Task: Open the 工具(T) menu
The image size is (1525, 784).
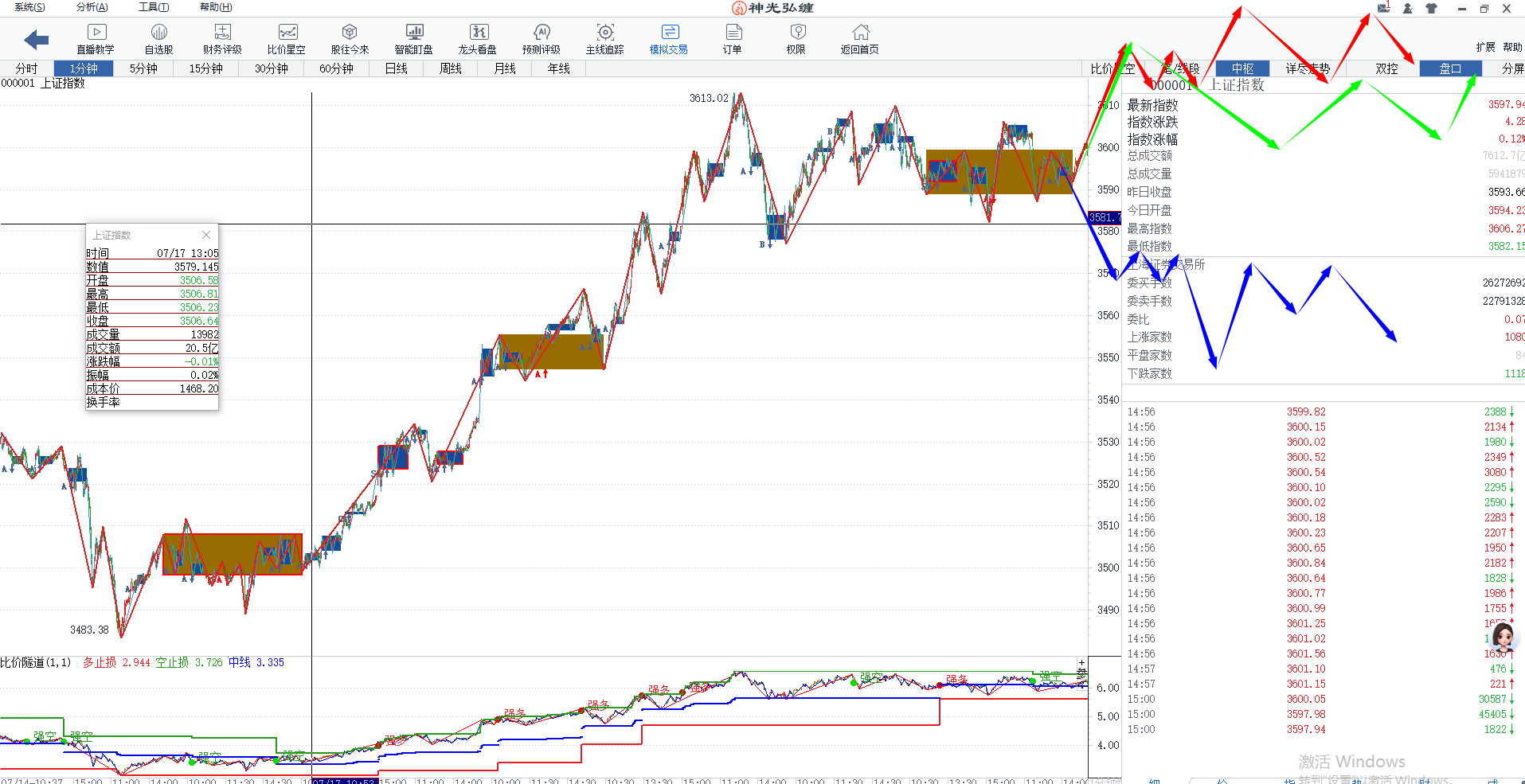Action: tap(154, 7)
